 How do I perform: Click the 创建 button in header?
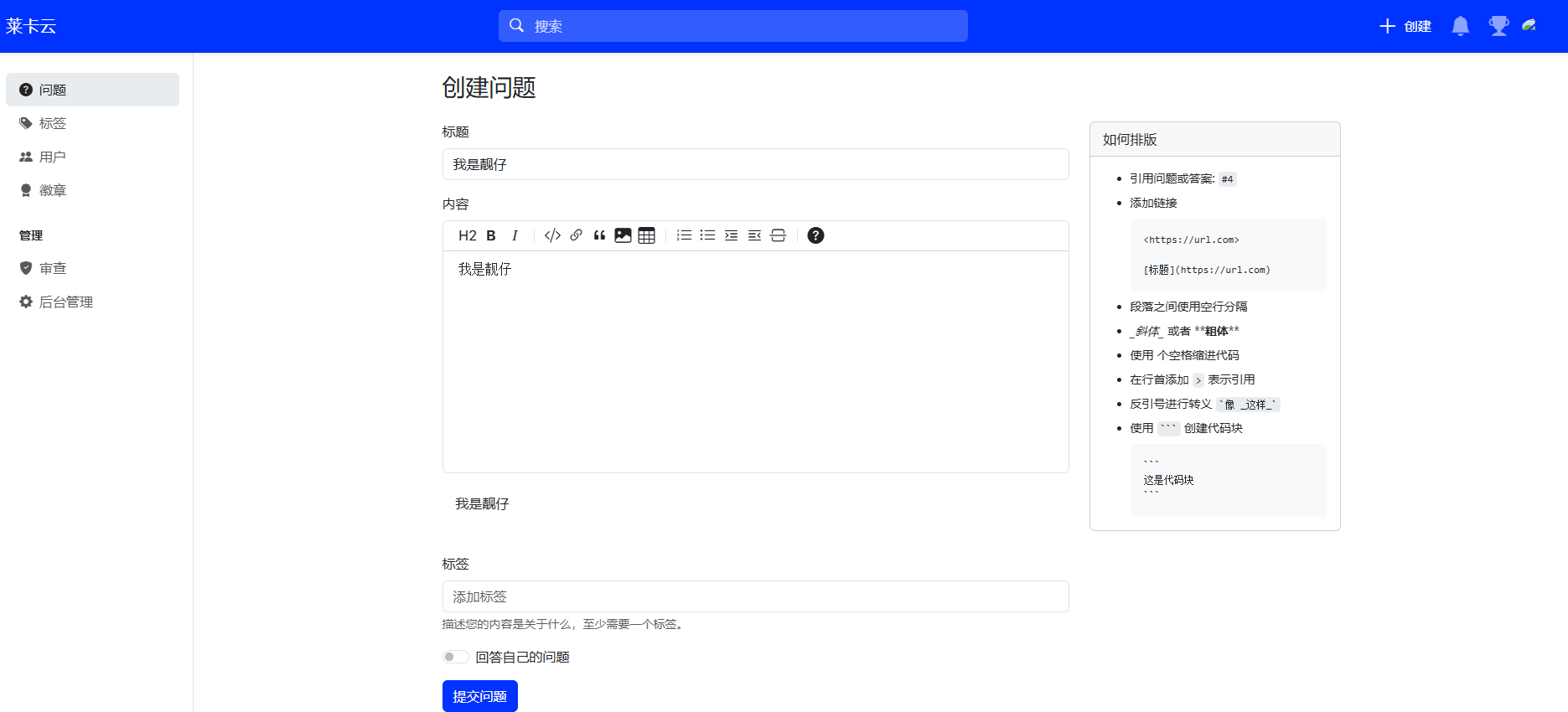1405,26
